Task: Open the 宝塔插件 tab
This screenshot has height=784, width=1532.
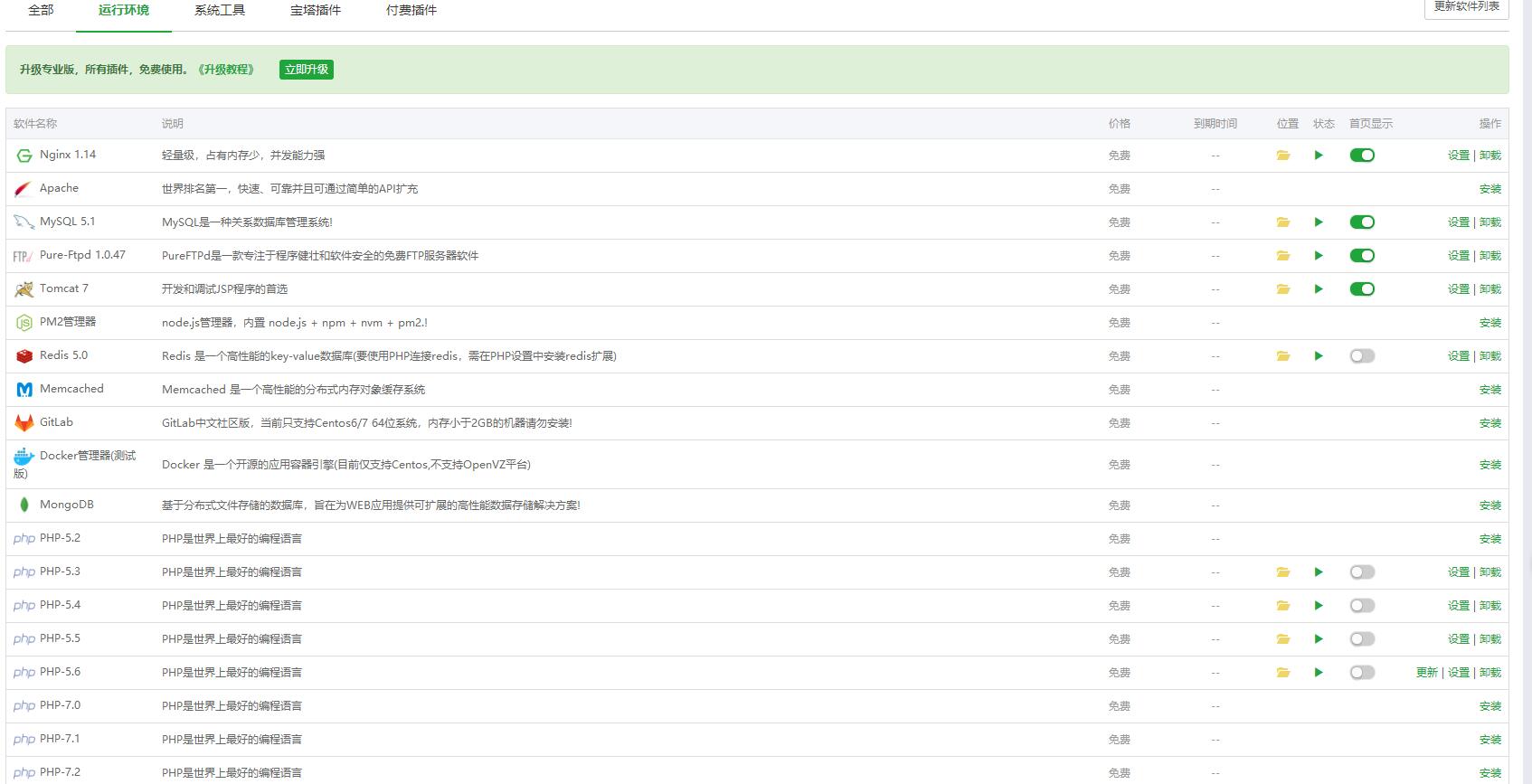Action: 316,10
